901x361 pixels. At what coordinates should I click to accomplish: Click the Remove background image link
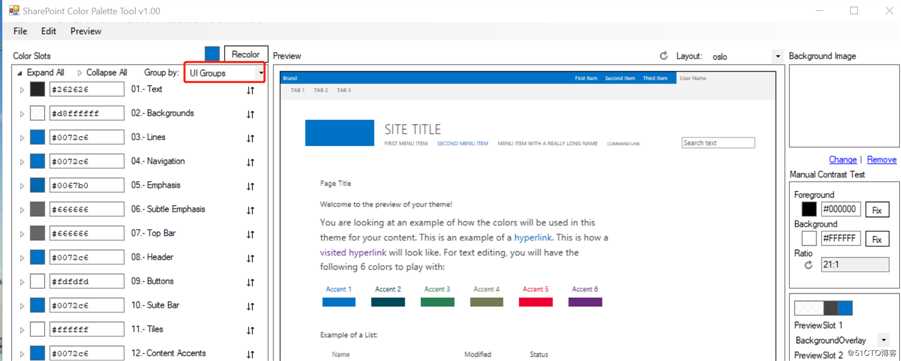[881, 160]
